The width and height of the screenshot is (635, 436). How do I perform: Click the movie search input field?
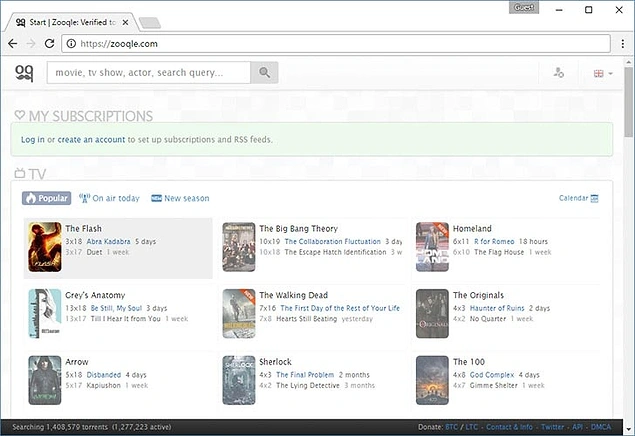coord(149,72)
